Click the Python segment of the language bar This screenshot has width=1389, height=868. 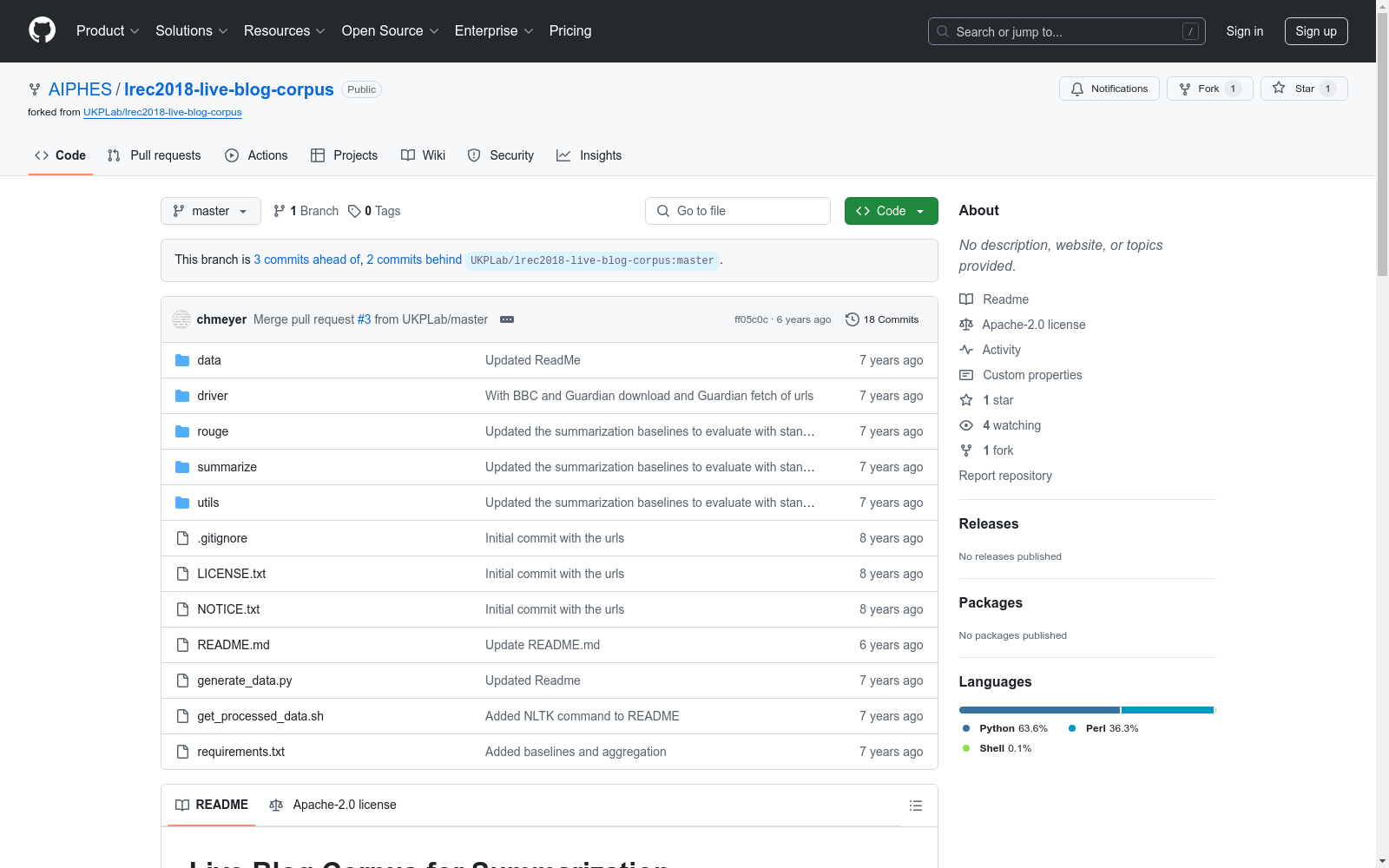pos(1039,710)
